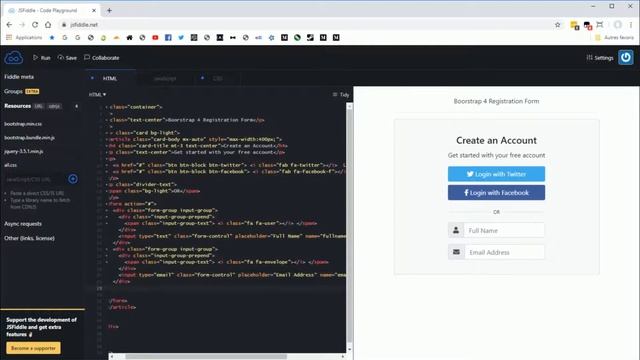Expand the Fiddle meta section
This screenshot has height=360, width=640.
pyautogui.click(x=19, y=77)
